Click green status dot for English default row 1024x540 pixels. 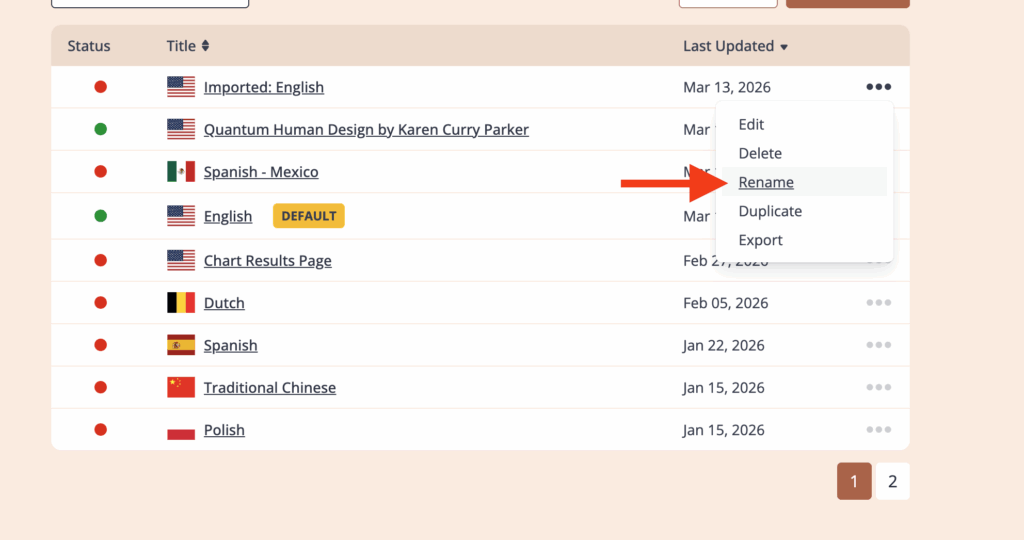coord(100,215)
